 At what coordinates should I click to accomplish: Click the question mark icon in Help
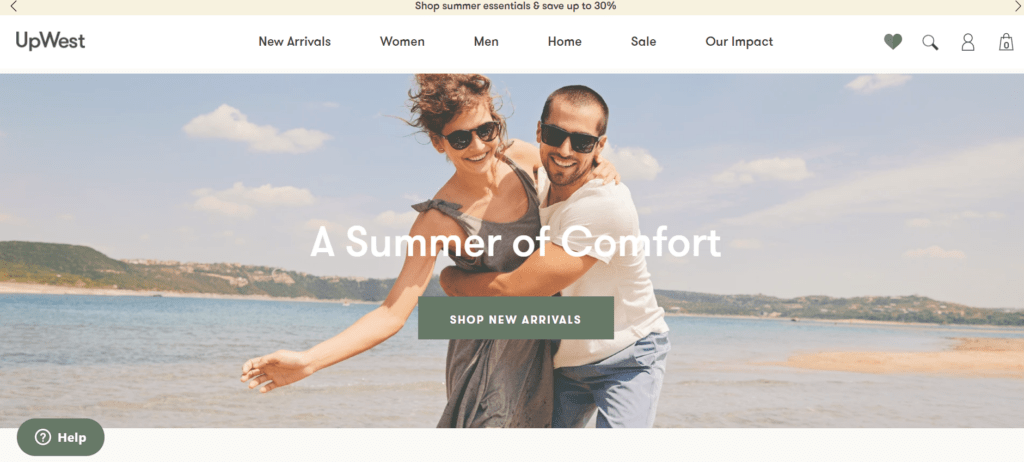(x=43, y=437)
